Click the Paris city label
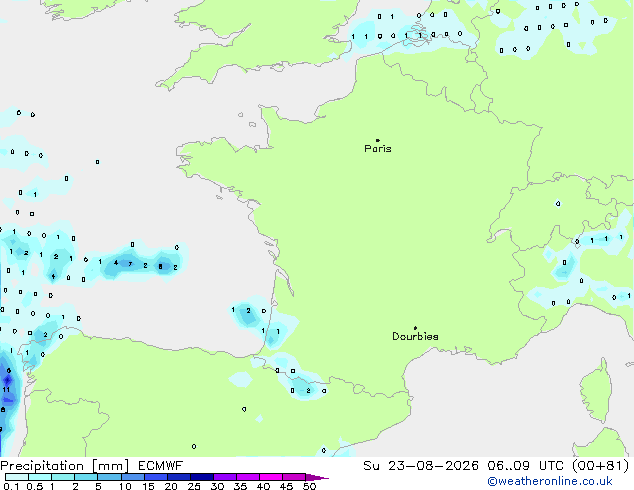Image resolution: width=634 pixels, height=490 pixels. point(378,149)
